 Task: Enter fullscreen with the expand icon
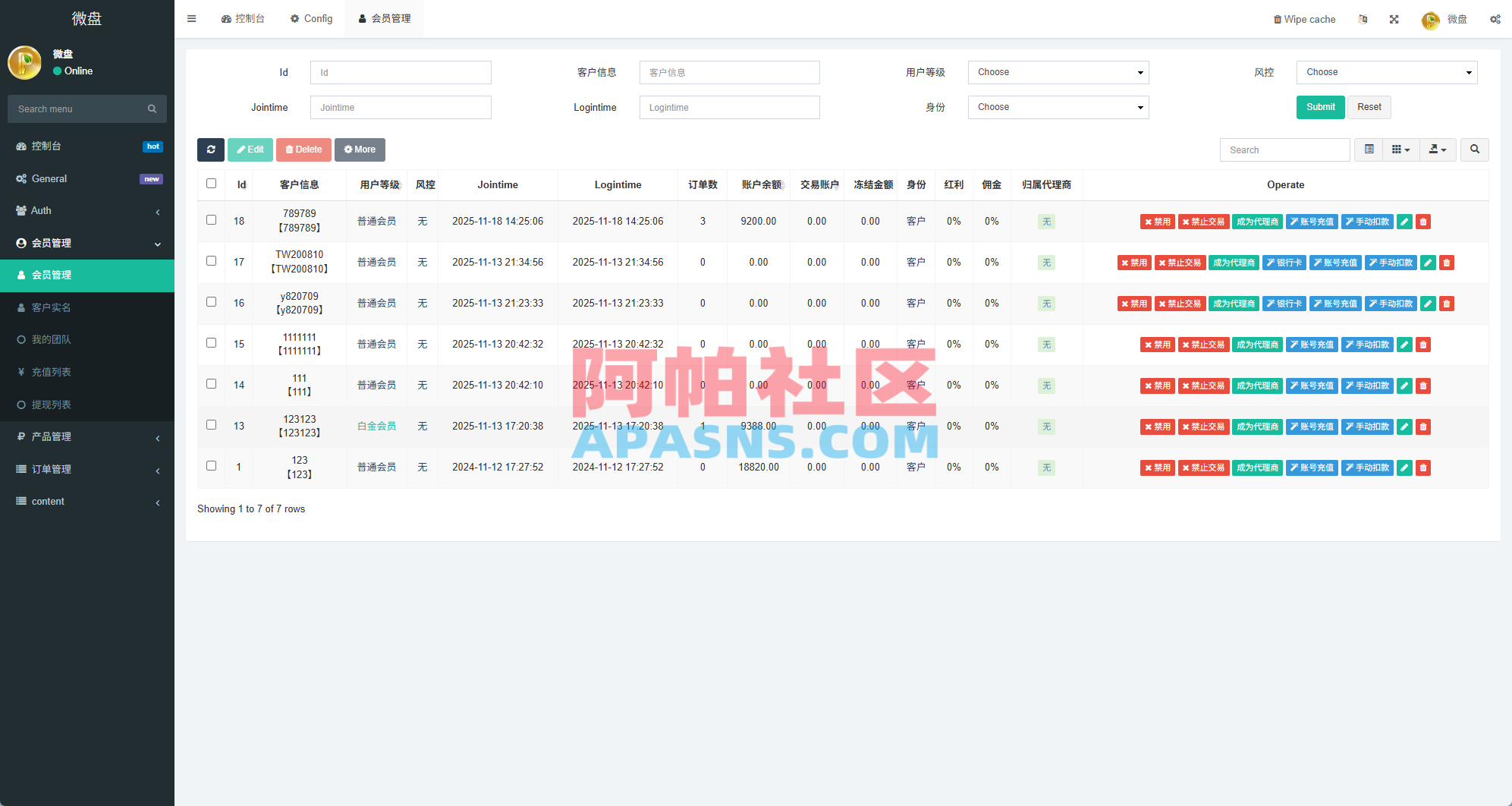coord(1394,19)
